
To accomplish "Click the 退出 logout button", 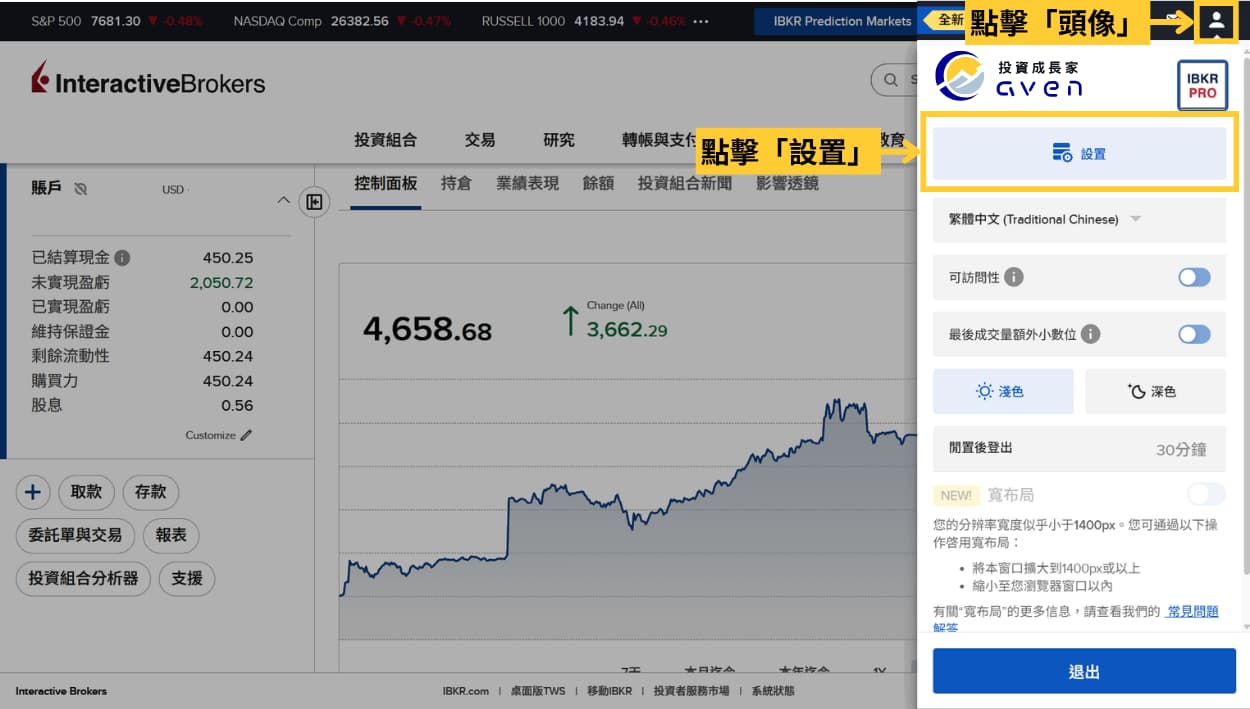I will tap(1084, 671).
